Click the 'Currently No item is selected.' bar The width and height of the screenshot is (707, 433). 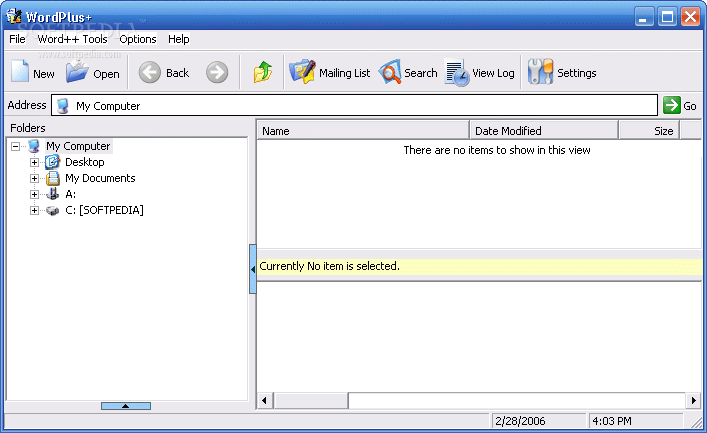coord(479,266)
